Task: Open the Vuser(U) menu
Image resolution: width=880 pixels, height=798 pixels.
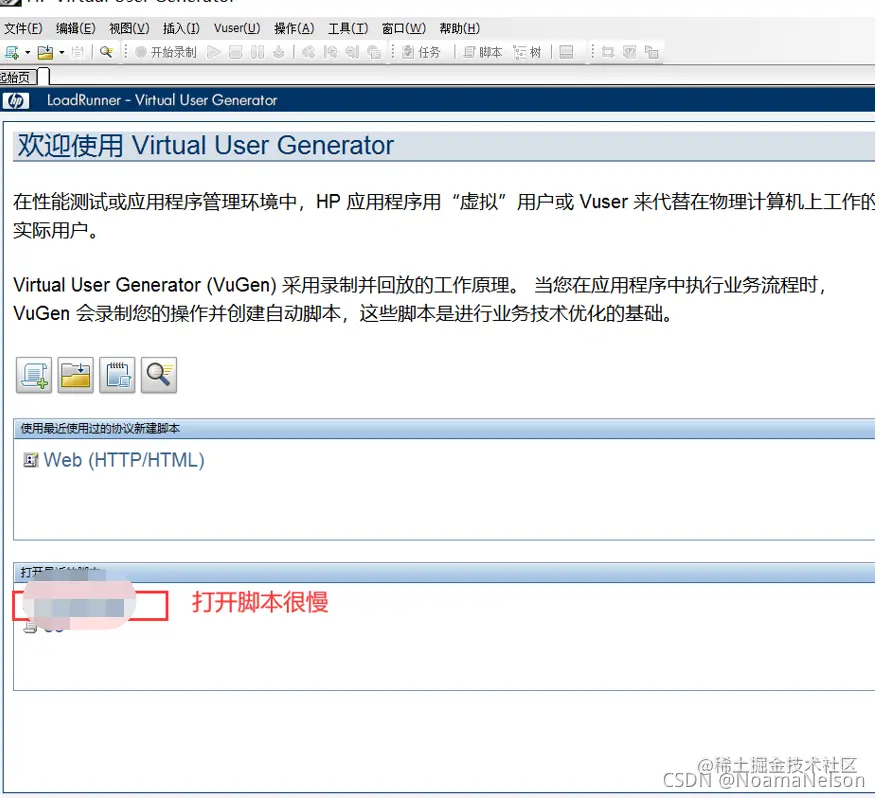Action: [237, 29]
